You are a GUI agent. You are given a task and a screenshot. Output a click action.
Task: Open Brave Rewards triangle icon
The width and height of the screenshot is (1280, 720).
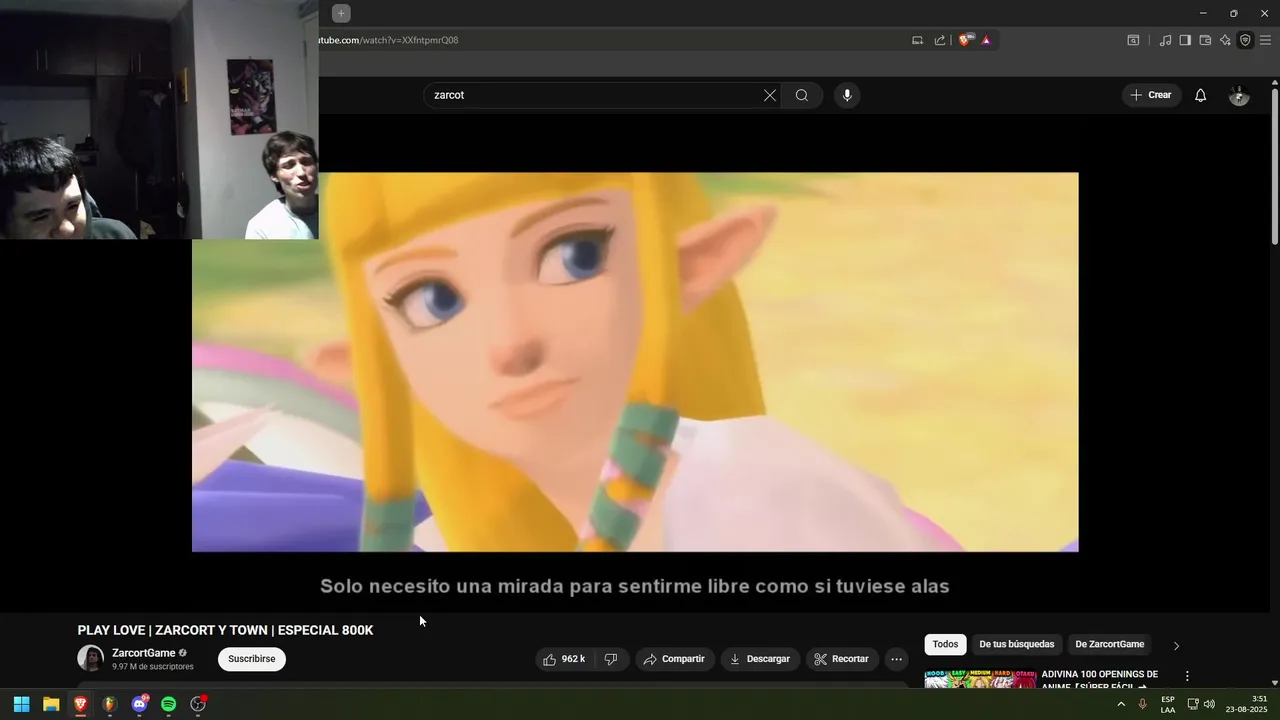tap(986, 40)
